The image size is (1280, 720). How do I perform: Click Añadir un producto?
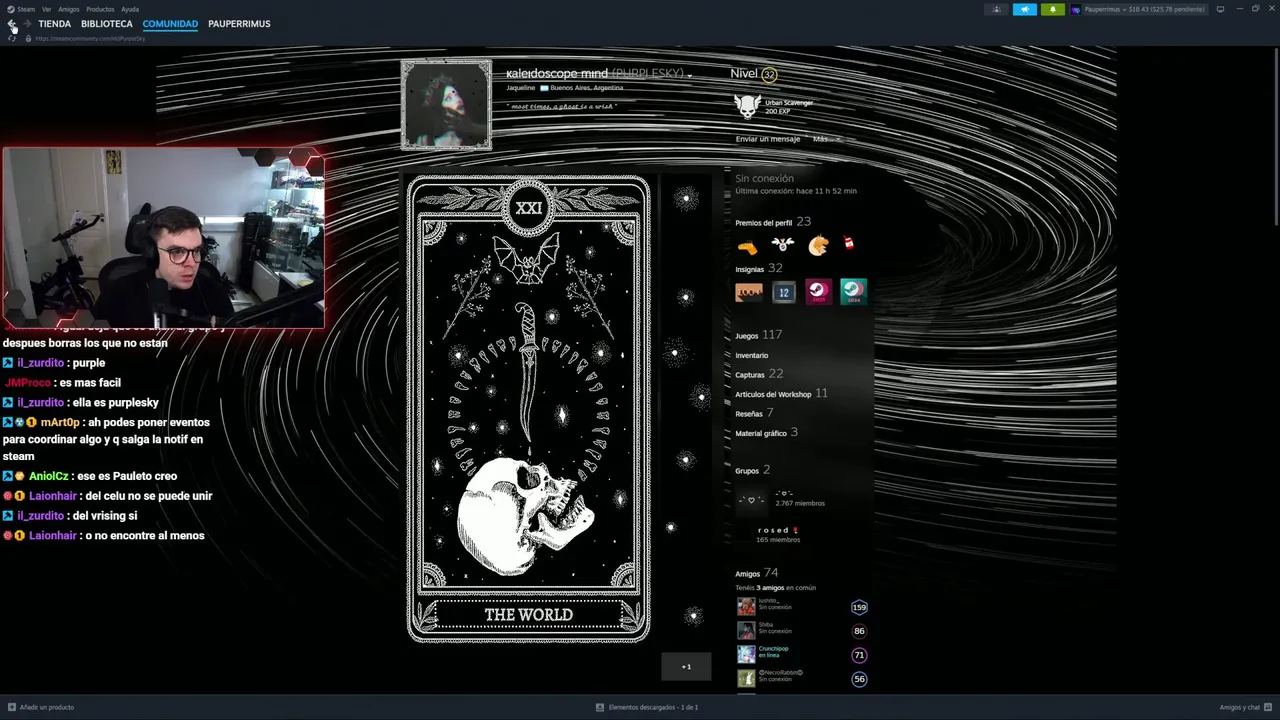coord(41,707)
